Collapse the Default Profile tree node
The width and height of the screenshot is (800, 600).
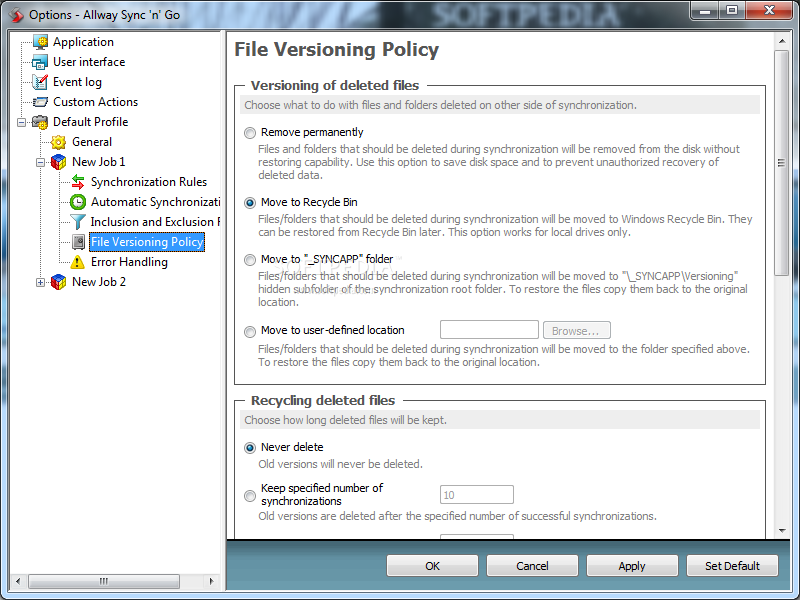tap(21, 122)
